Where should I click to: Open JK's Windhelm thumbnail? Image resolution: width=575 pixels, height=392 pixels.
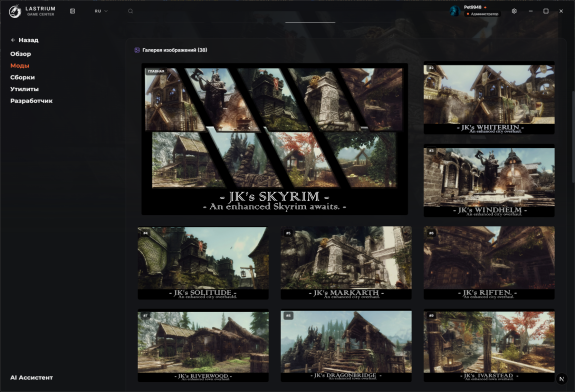(489, 180)
